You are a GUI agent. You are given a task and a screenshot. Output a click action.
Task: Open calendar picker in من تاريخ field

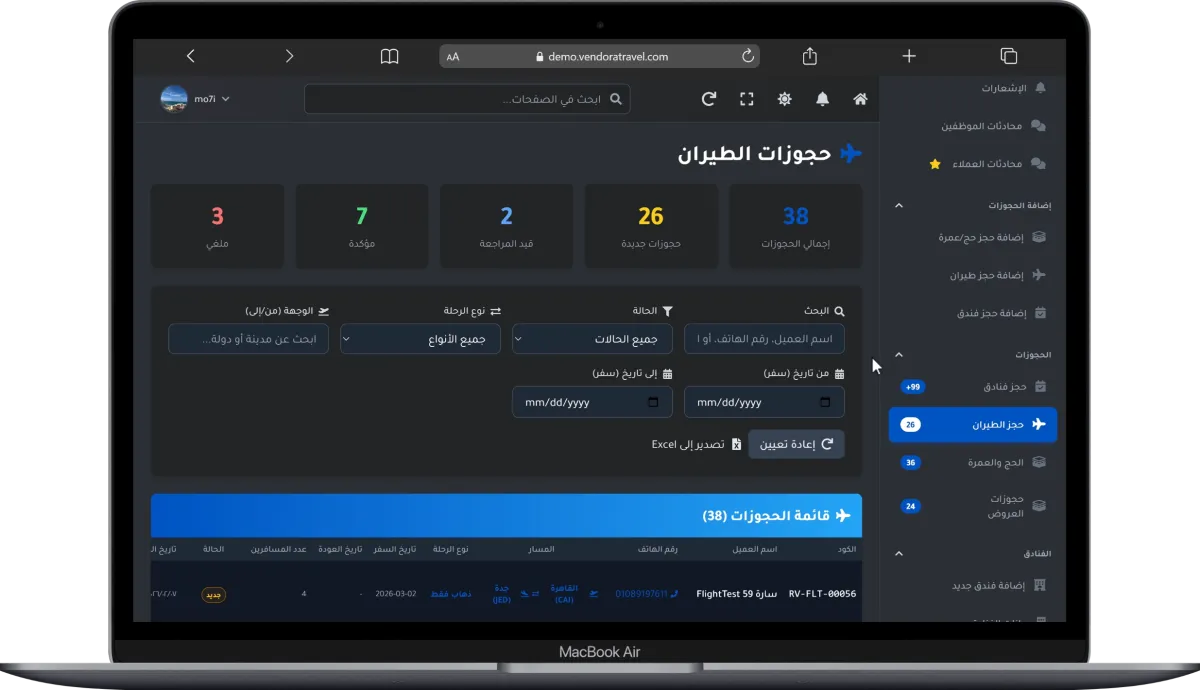coord(825,402)
